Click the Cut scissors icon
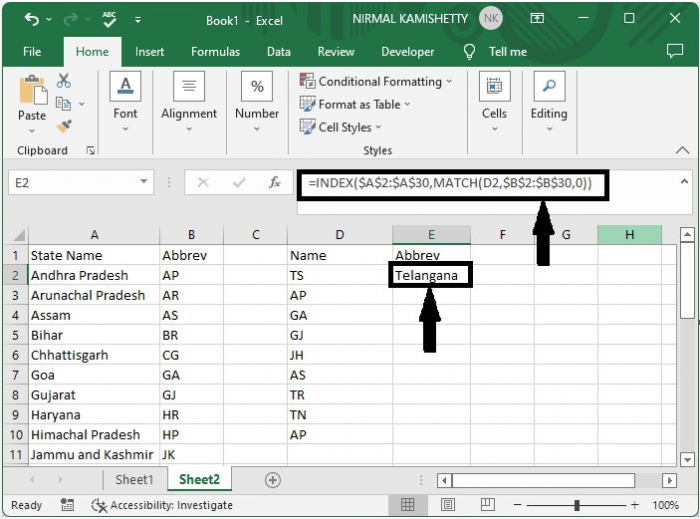 point(64,81)
